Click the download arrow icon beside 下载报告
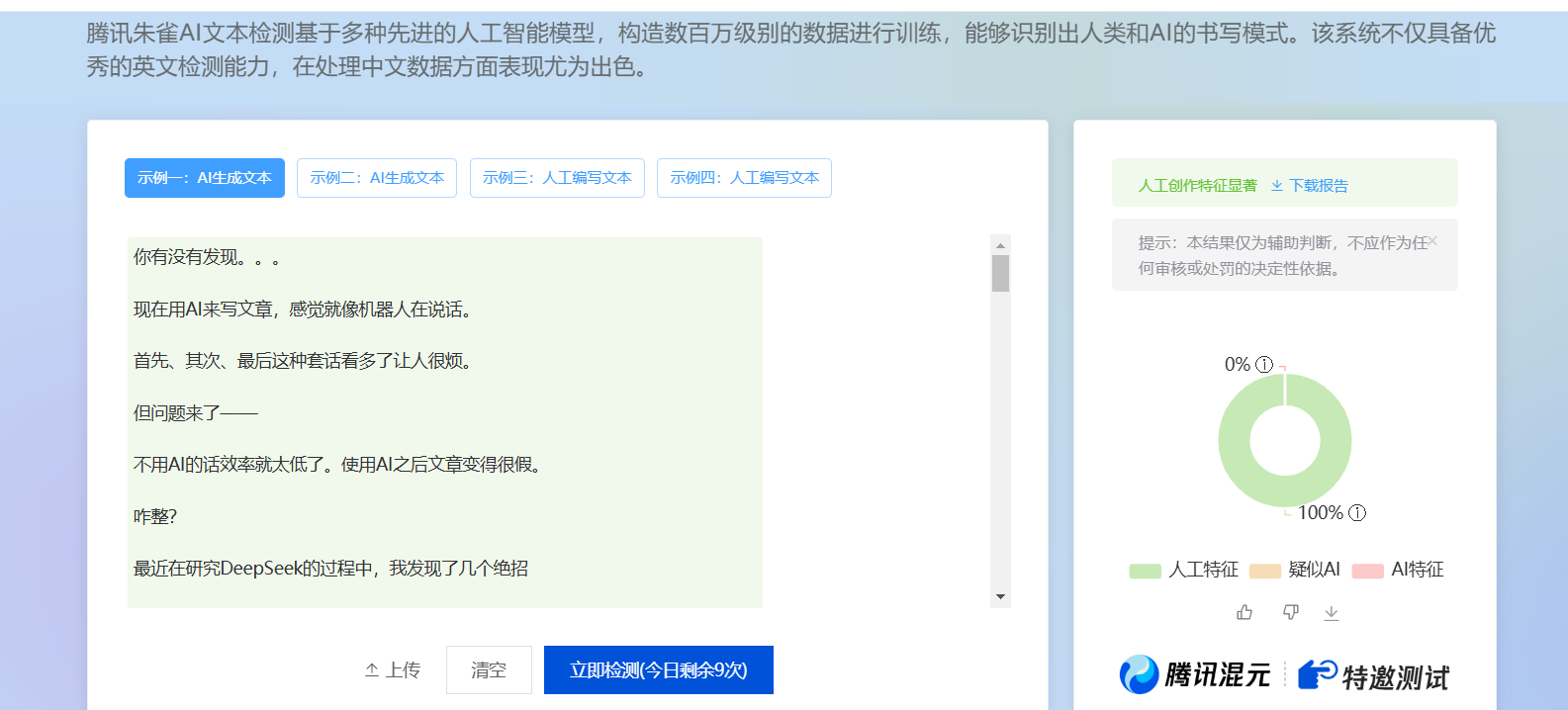1568x710 pixels. pyautogui.click(x=1277, y=185)
